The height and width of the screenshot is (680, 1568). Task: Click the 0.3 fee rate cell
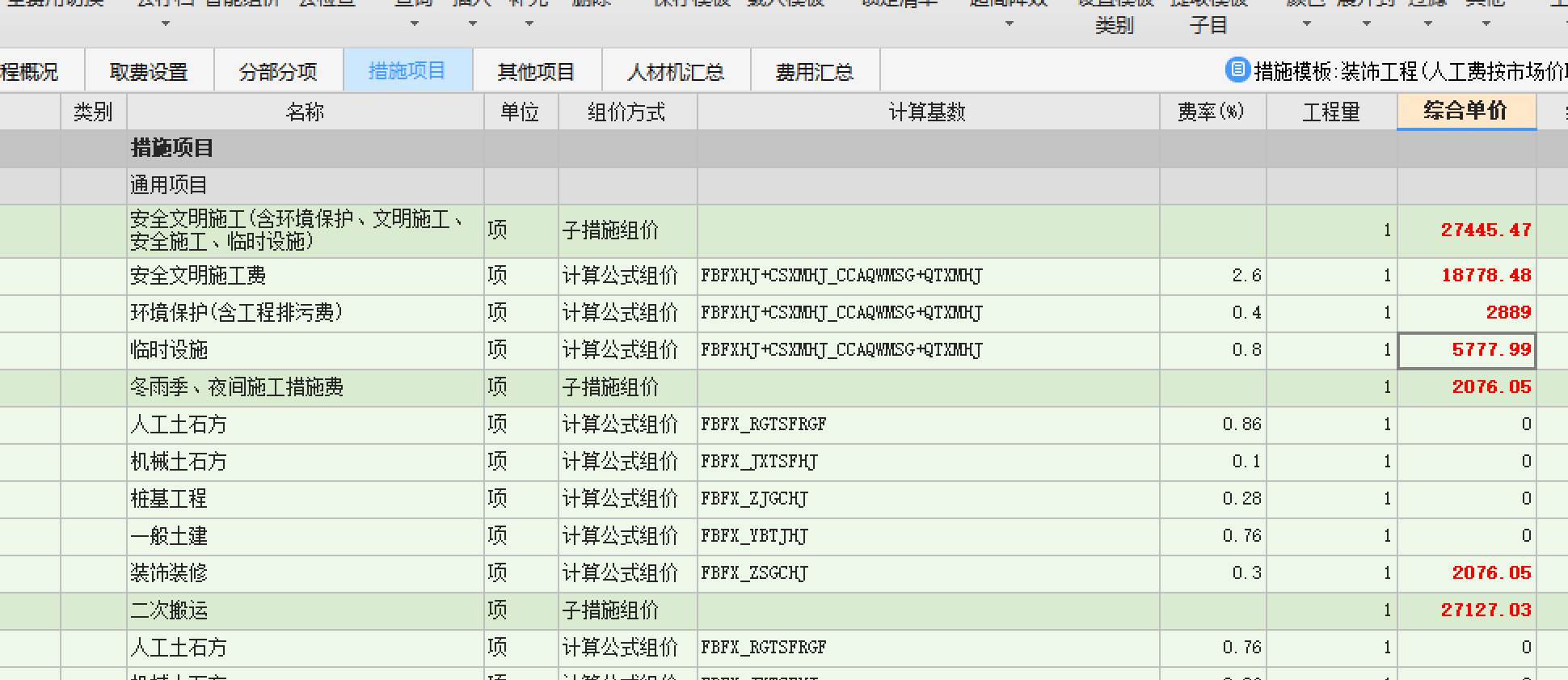(1213, 573)
